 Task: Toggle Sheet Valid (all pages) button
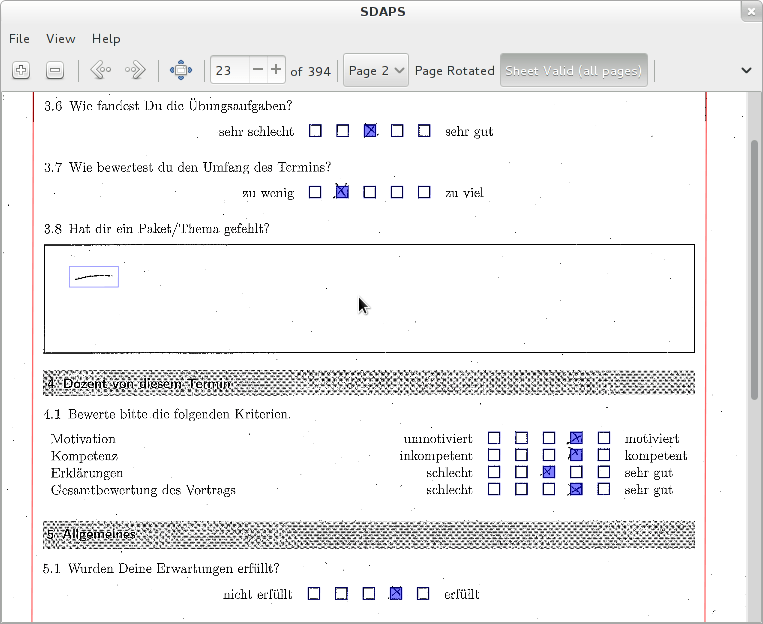[x=574, y=71]
